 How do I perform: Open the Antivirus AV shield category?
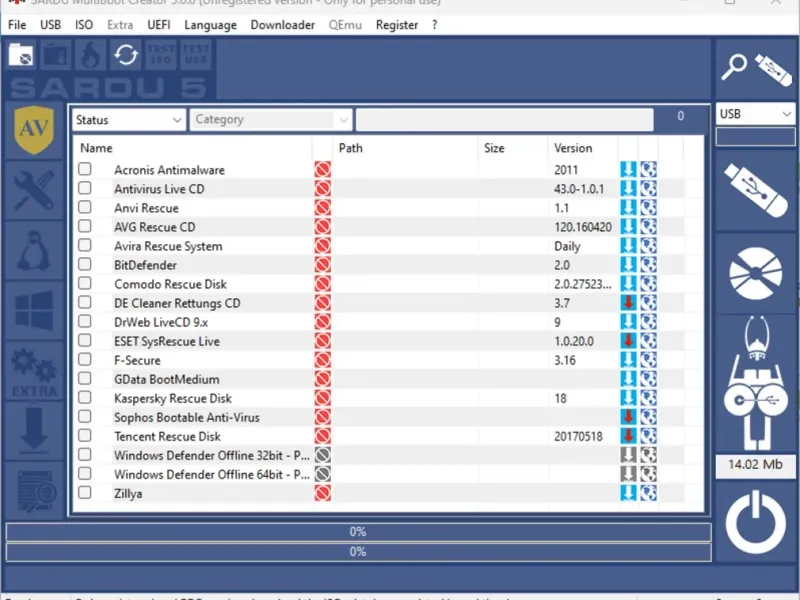tap(34, 130)
